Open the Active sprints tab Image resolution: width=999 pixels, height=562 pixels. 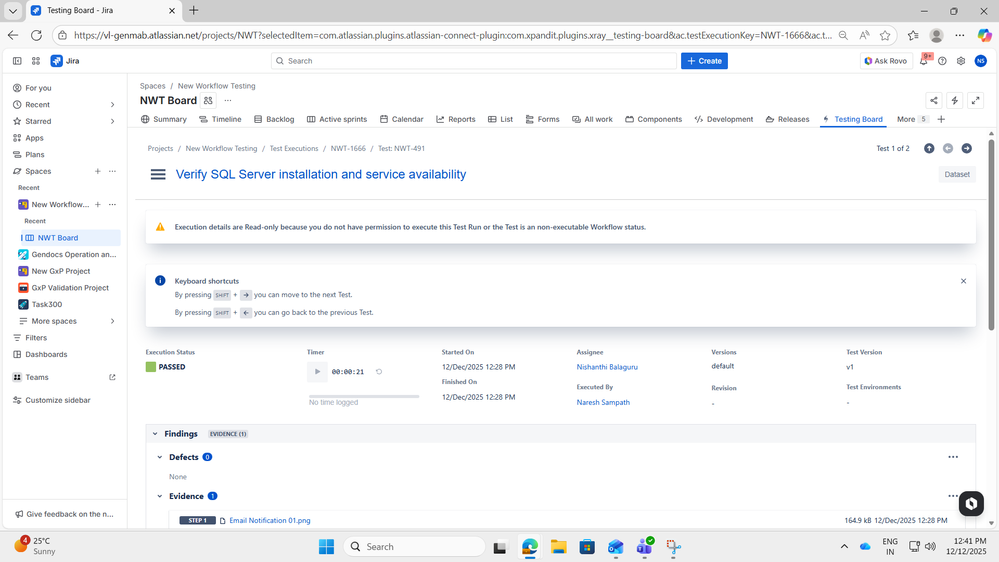pyautogui.click(x=336, y=119)
